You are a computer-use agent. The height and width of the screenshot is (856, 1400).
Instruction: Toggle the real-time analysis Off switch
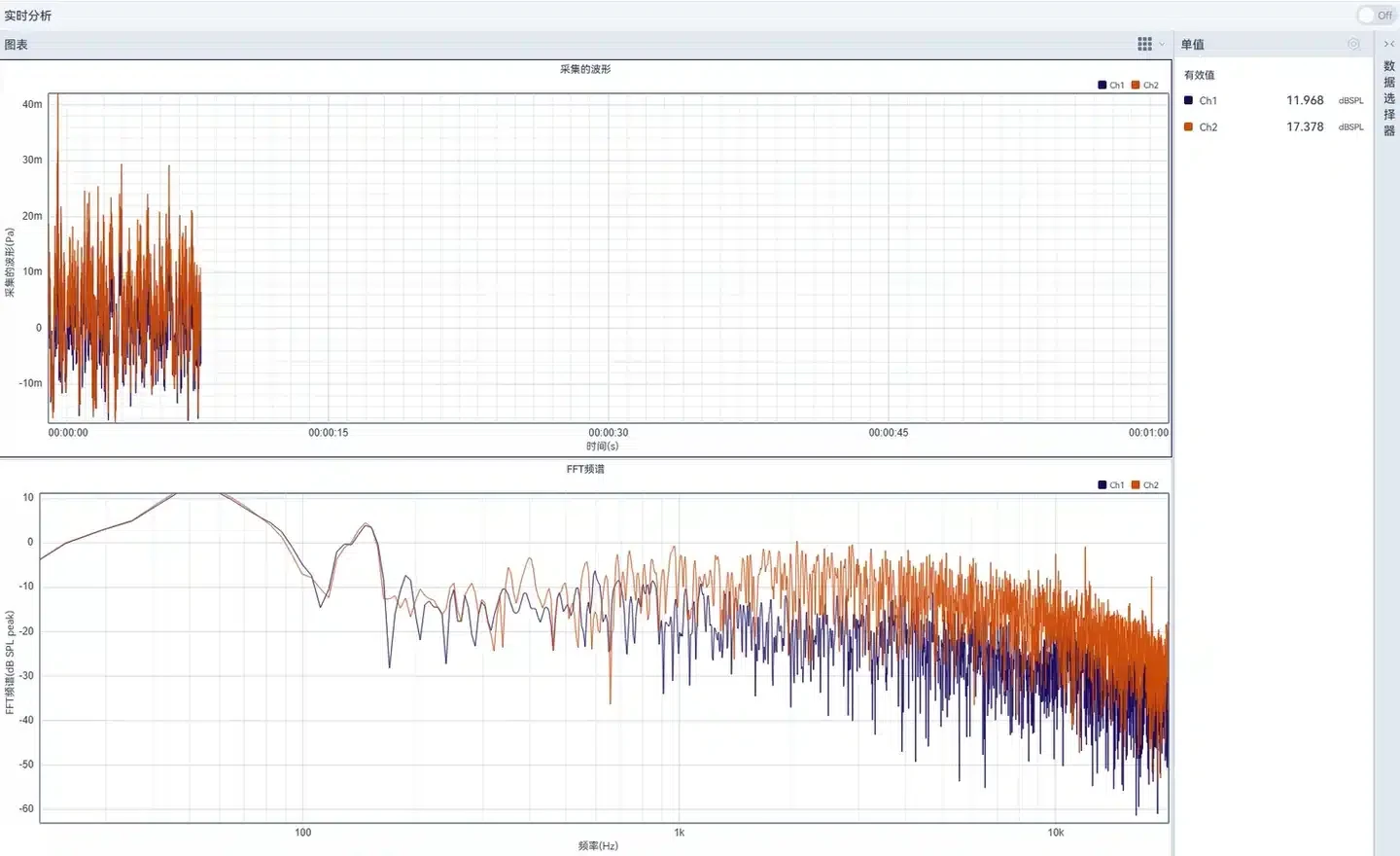coord(1377,15)
